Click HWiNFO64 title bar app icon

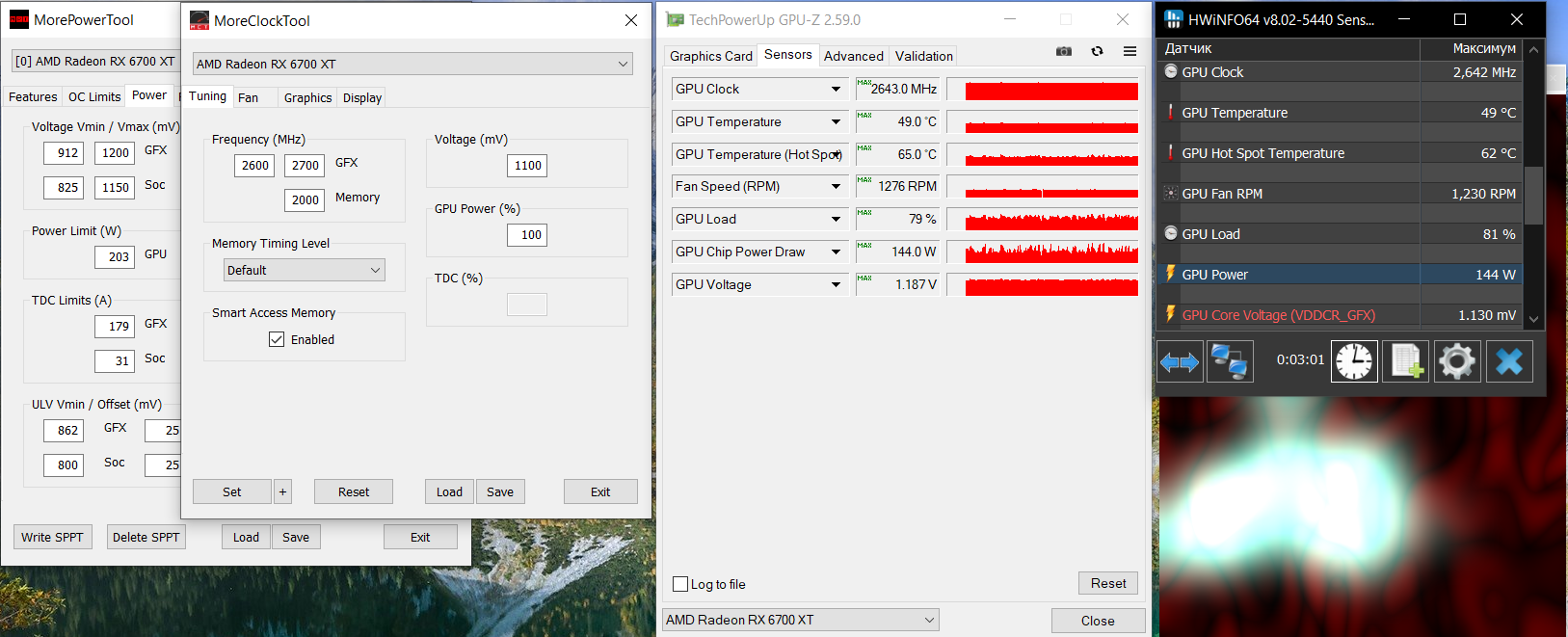pos(1173,19)
